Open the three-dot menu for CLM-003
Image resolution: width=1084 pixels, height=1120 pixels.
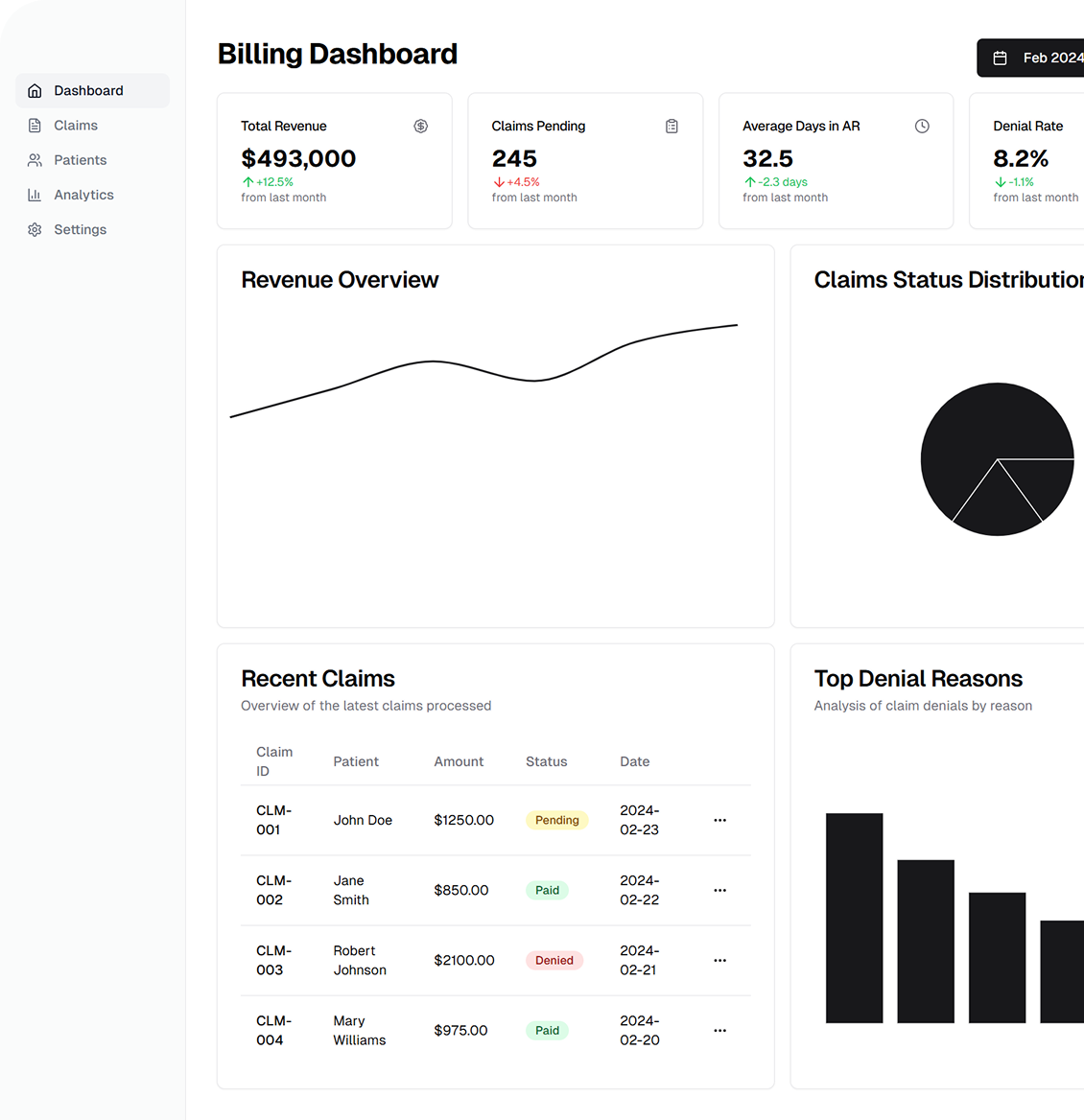coord(719,961)
